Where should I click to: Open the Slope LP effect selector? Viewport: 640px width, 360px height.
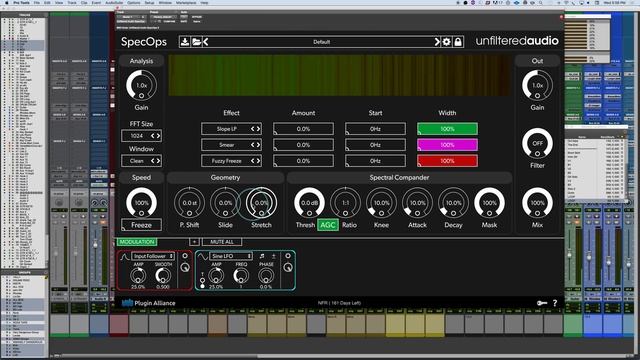[x=231, y=129]
